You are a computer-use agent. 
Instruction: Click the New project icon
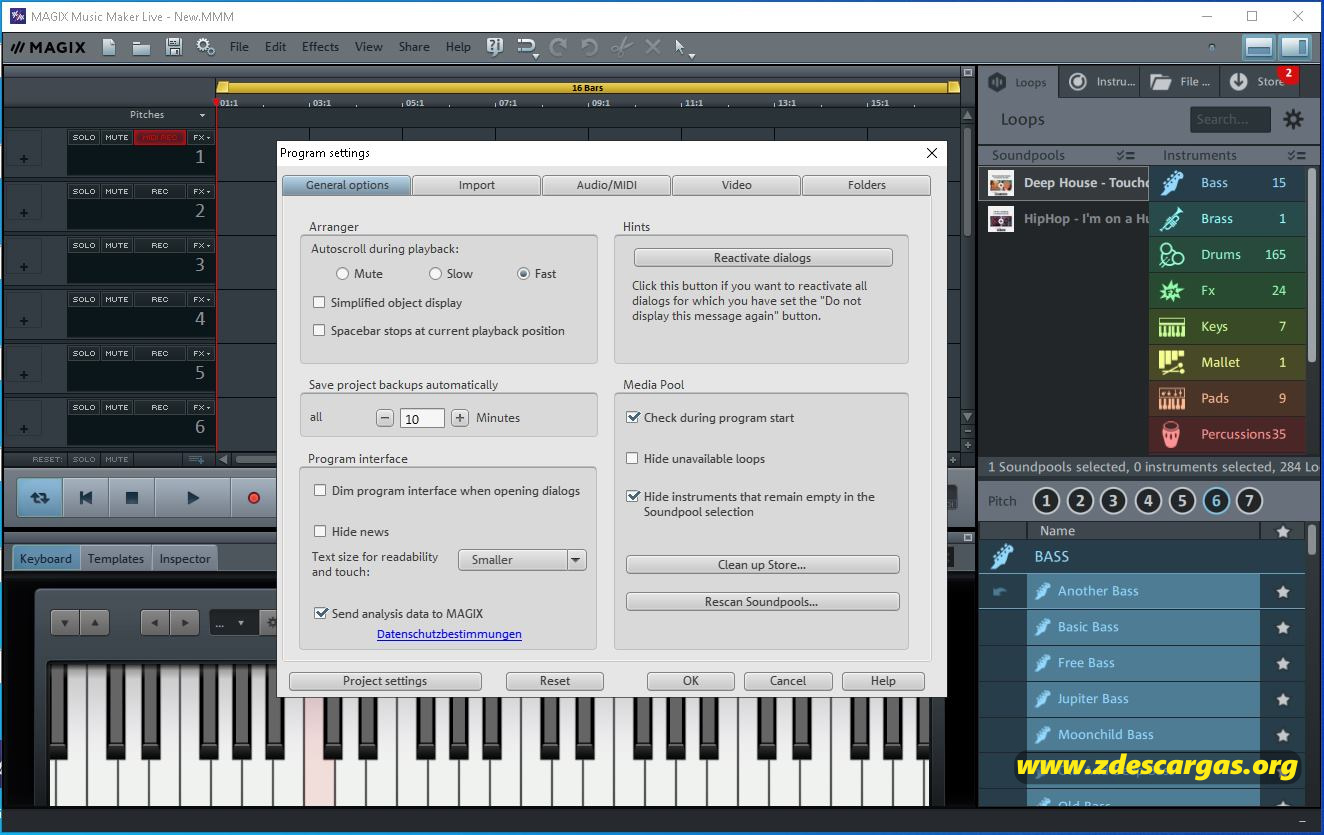pos(109,47)
